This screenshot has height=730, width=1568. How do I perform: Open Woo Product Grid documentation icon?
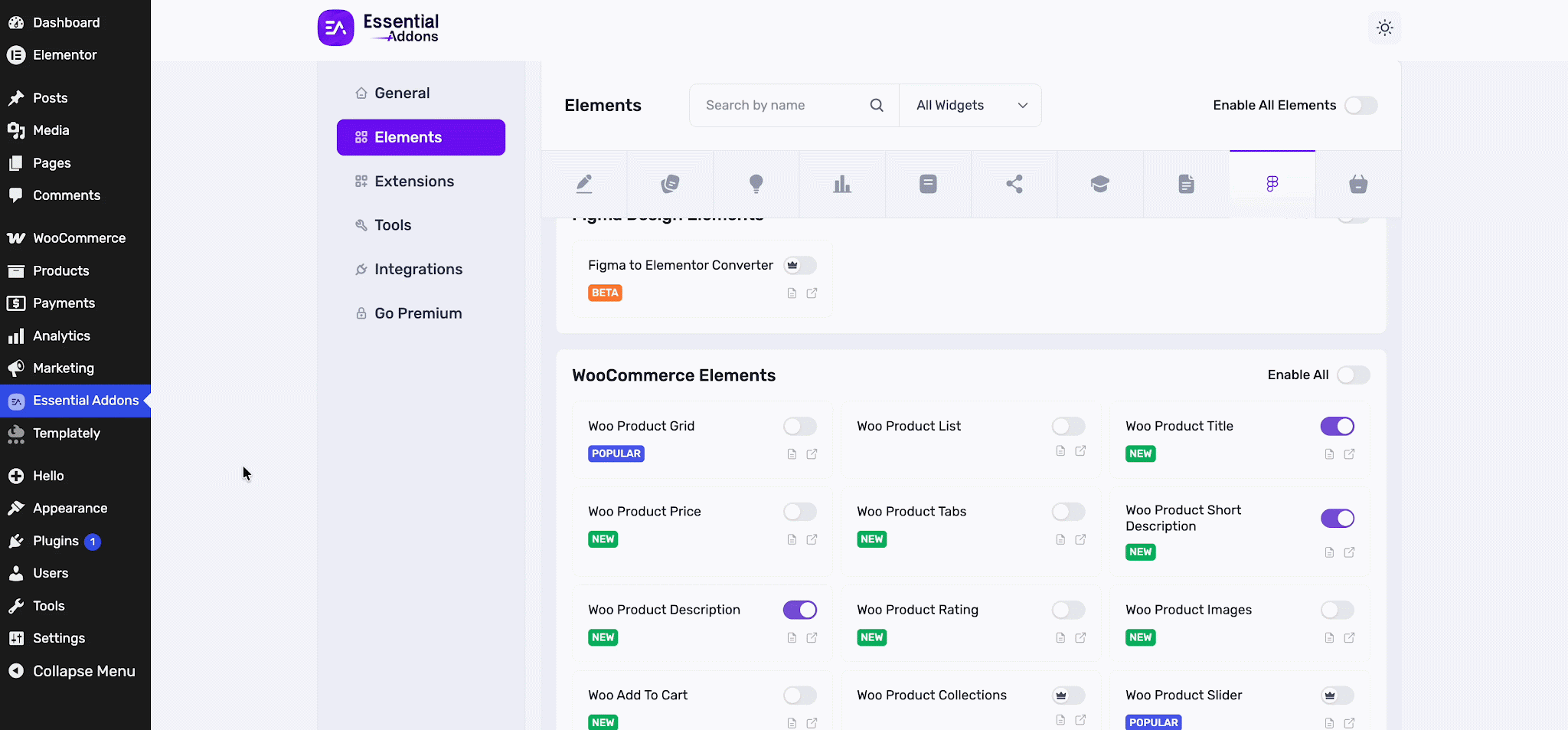click(x=792, y=454)
